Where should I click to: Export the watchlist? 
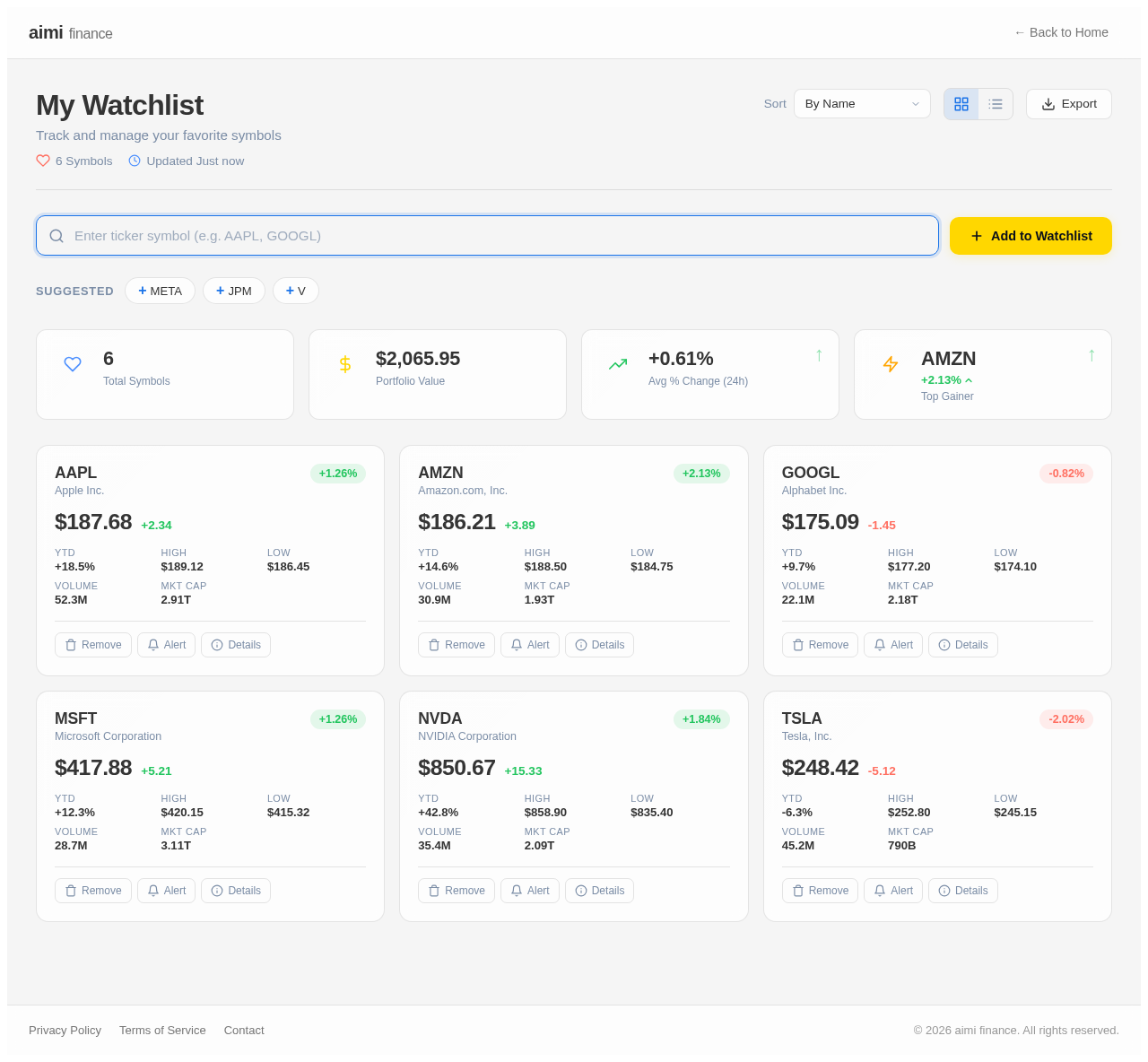pos(1069,104)
